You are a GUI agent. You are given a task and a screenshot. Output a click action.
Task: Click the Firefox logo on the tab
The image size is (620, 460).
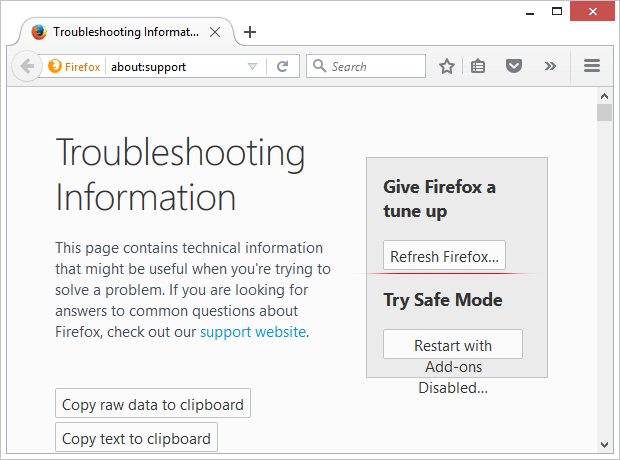[39, 32]
